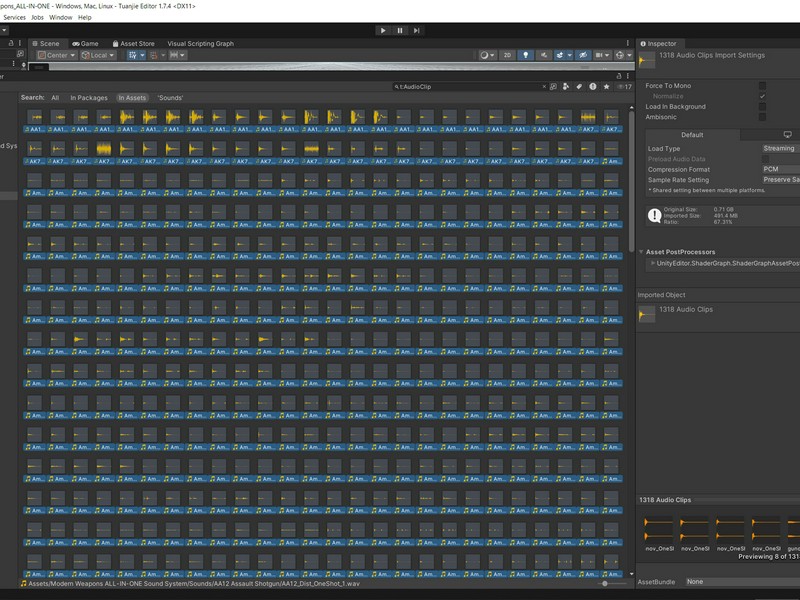Open the draw mode shading dropdown
This screenshot has width=800, height=600.
pyautogui.click(x=487, y=55)
